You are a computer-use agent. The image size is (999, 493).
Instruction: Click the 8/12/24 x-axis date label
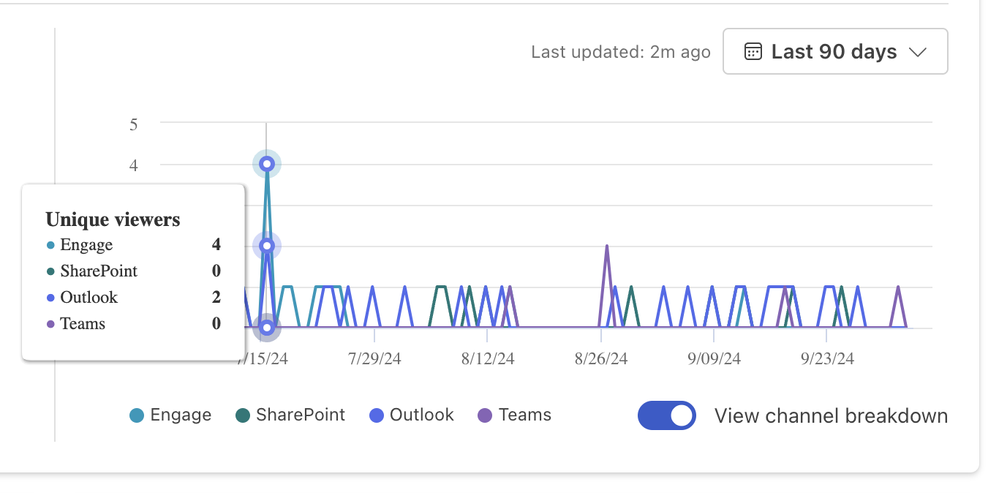(x=487, y=359)
